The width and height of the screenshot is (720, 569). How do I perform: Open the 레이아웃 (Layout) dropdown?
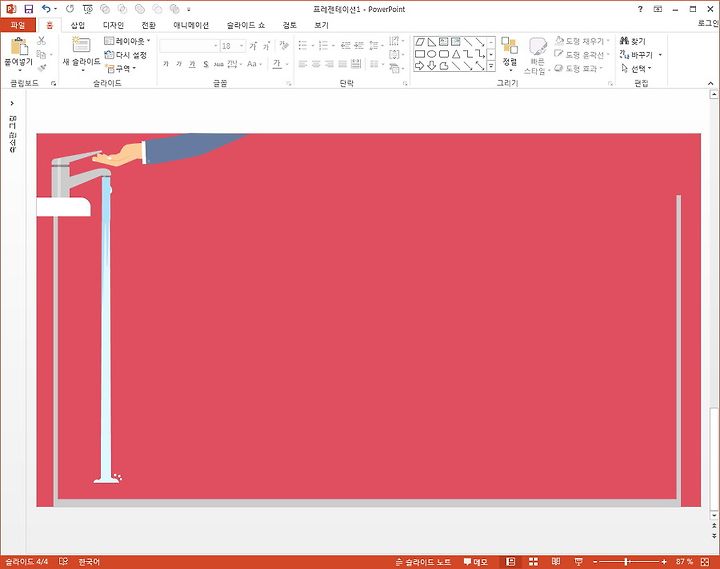tap(127, 41)
